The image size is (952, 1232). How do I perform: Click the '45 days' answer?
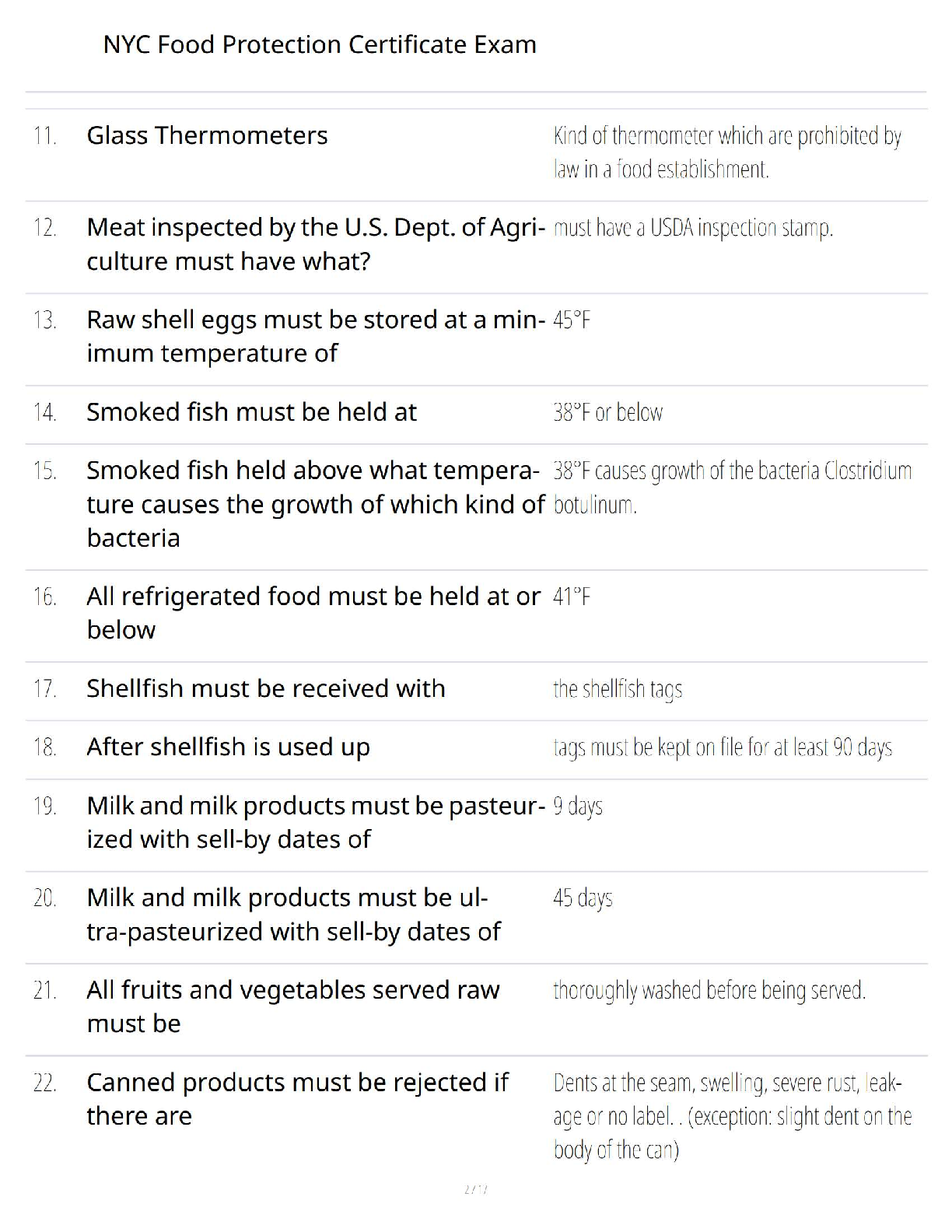(x=583, y=898)
